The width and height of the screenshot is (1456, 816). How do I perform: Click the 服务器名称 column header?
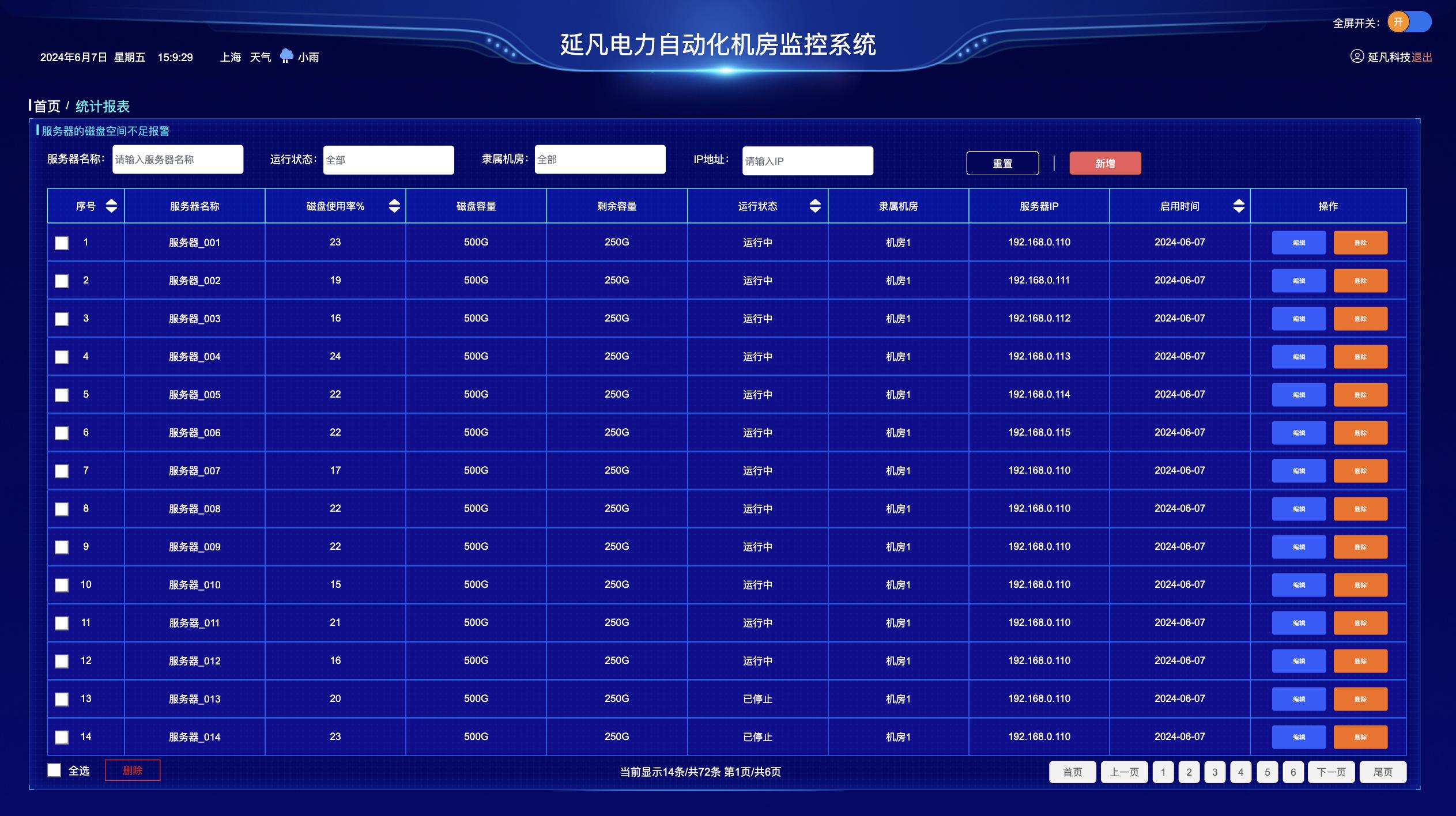click(x=195, y=206)
